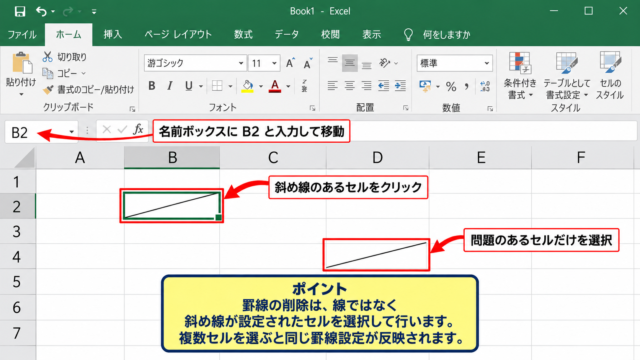
Task: Open the ファイル menu tab
Action: (22, 35)
